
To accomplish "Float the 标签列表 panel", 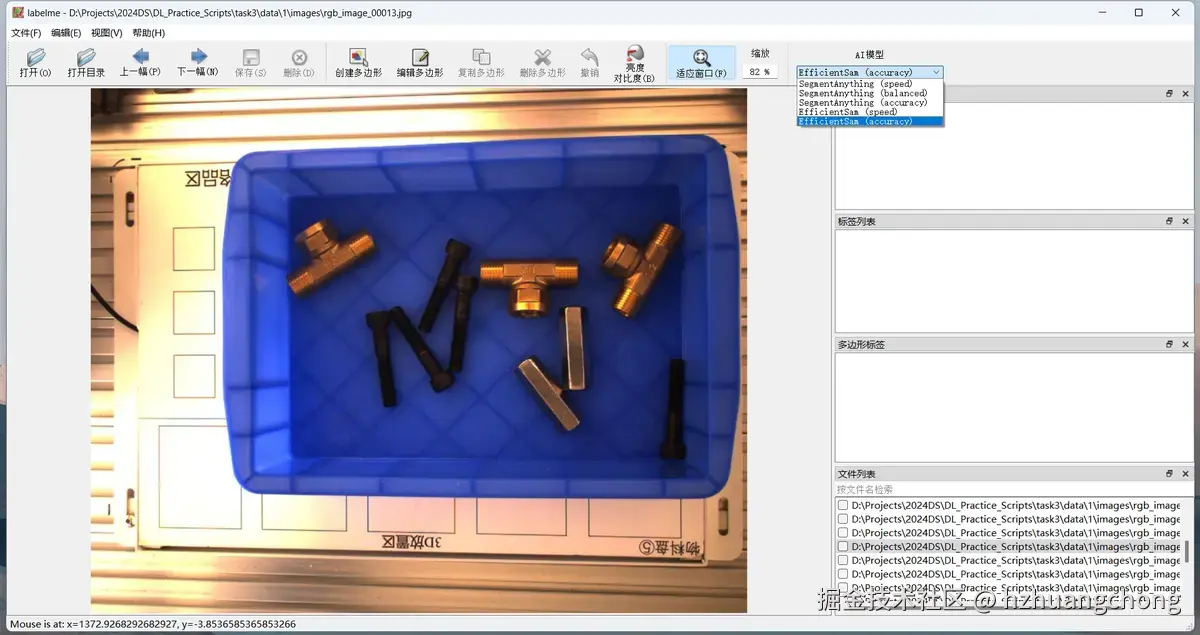I will click(x=1170, y=222).
